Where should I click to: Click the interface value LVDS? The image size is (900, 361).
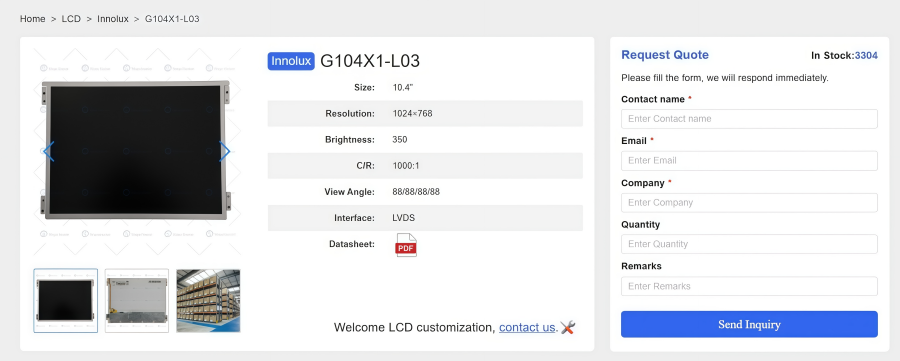click(x=404, y=218)
